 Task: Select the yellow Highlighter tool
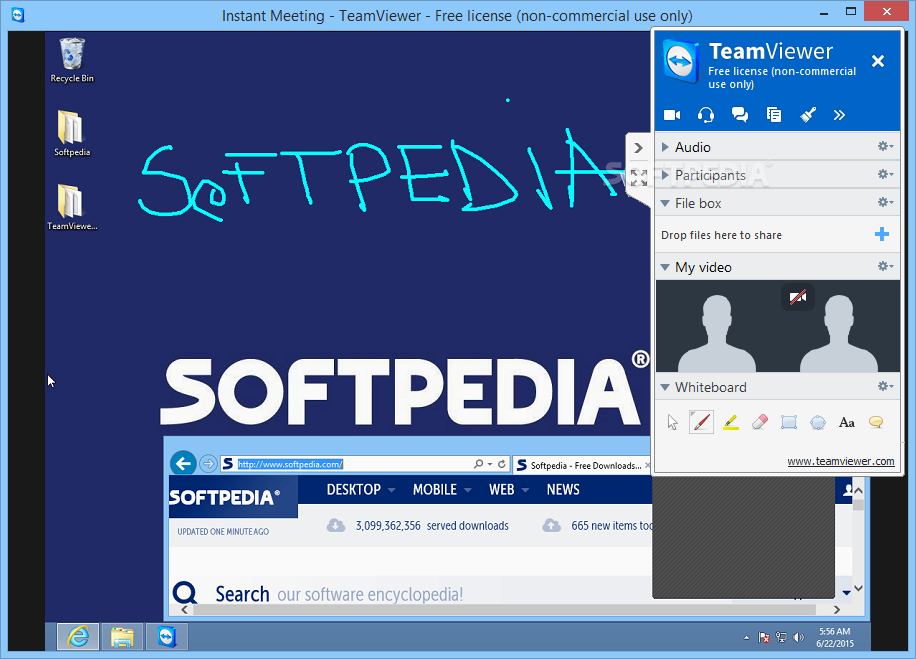click(731, 422)
